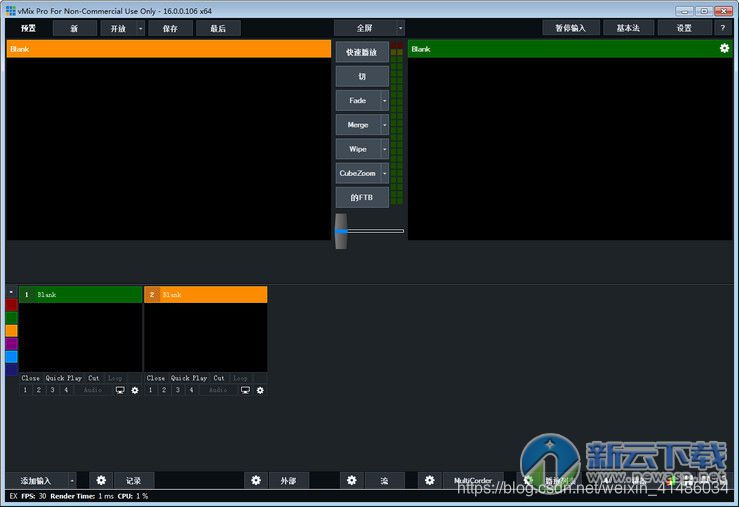
Task: Click the orange Blank preview title bar
Action: pyautogui.click(x=169, y=49)
